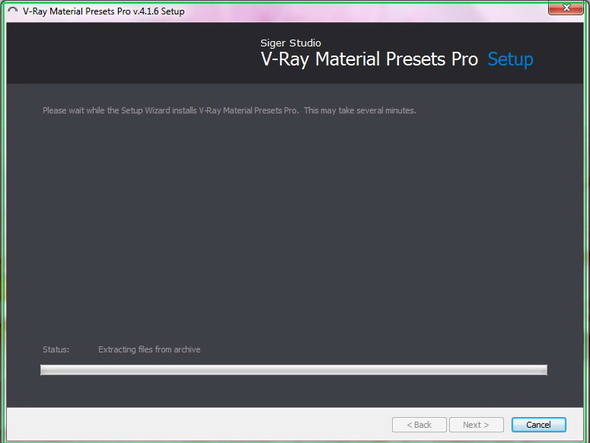Screen dimensions: 590x443
Task: Click the disabled < Back button
Action: coord(419,425)
